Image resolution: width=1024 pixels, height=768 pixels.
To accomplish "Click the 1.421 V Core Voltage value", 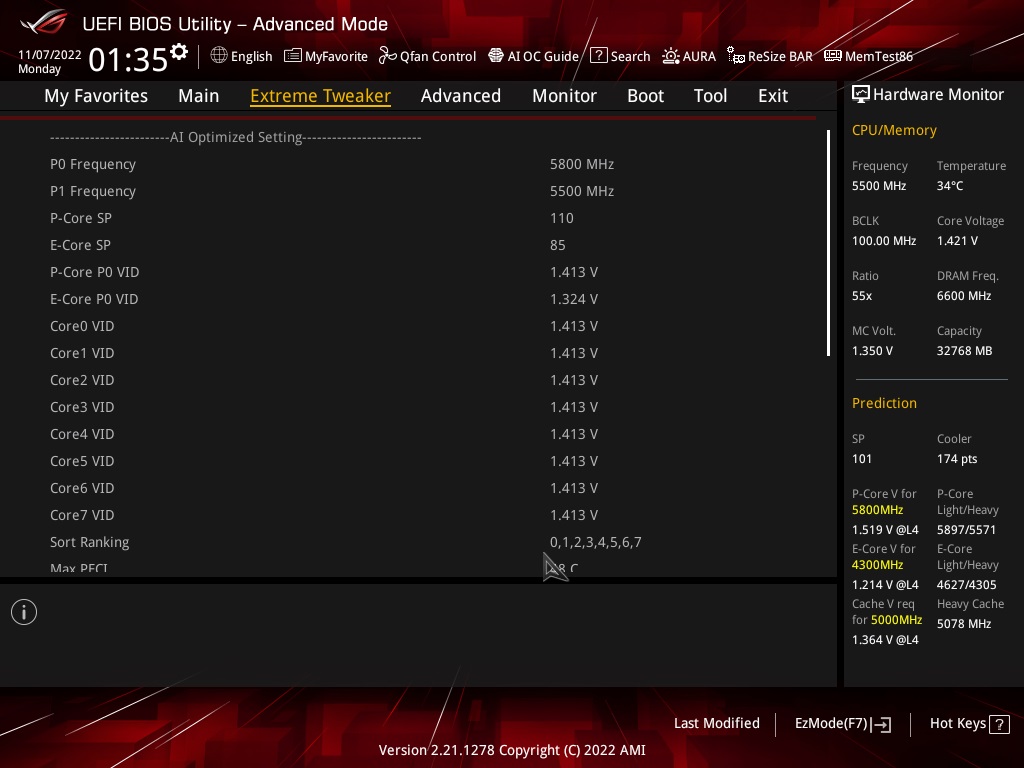I will (x=957, y=241).
